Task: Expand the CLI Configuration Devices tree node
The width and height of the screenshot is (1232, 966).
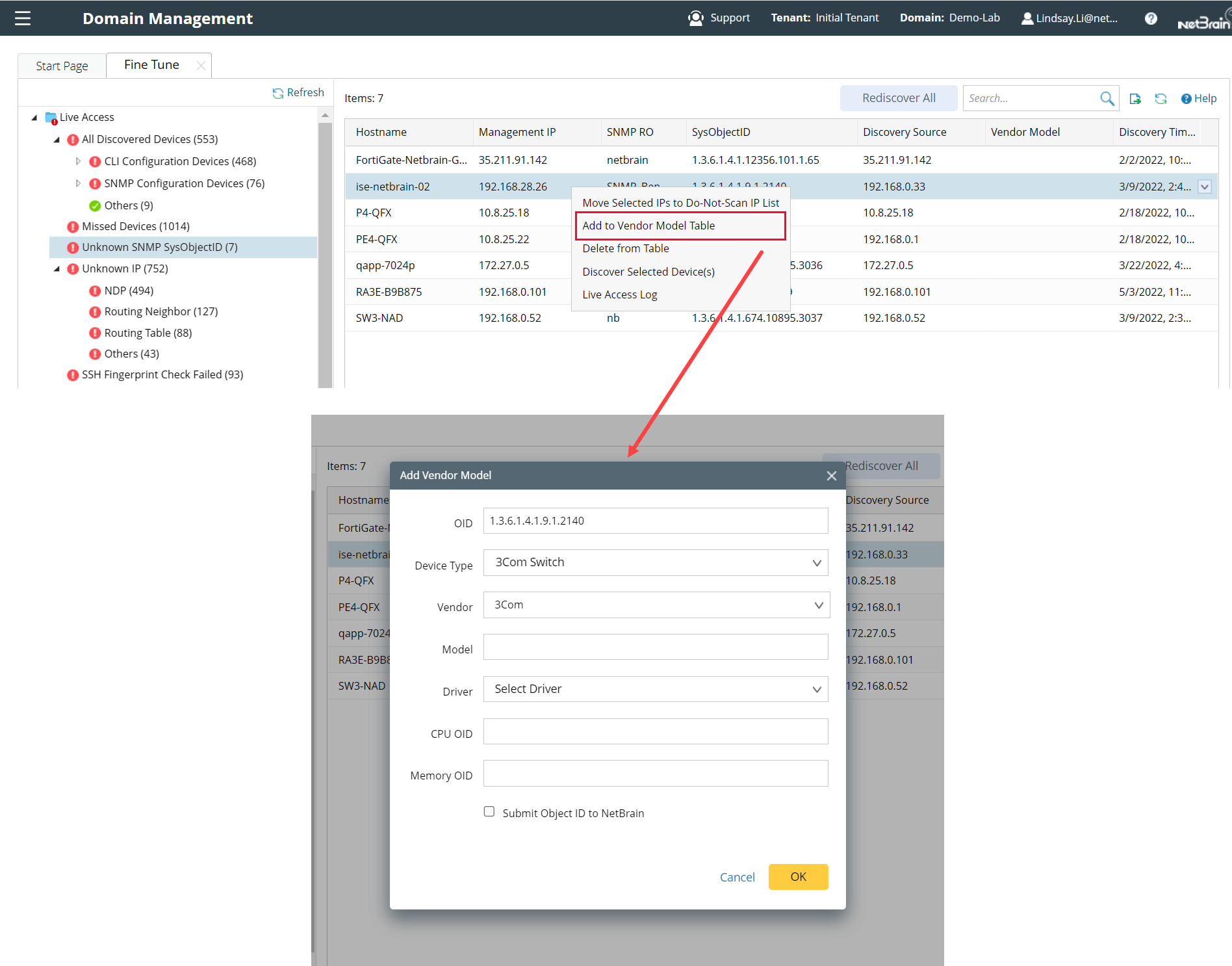Action: point(79,161)
